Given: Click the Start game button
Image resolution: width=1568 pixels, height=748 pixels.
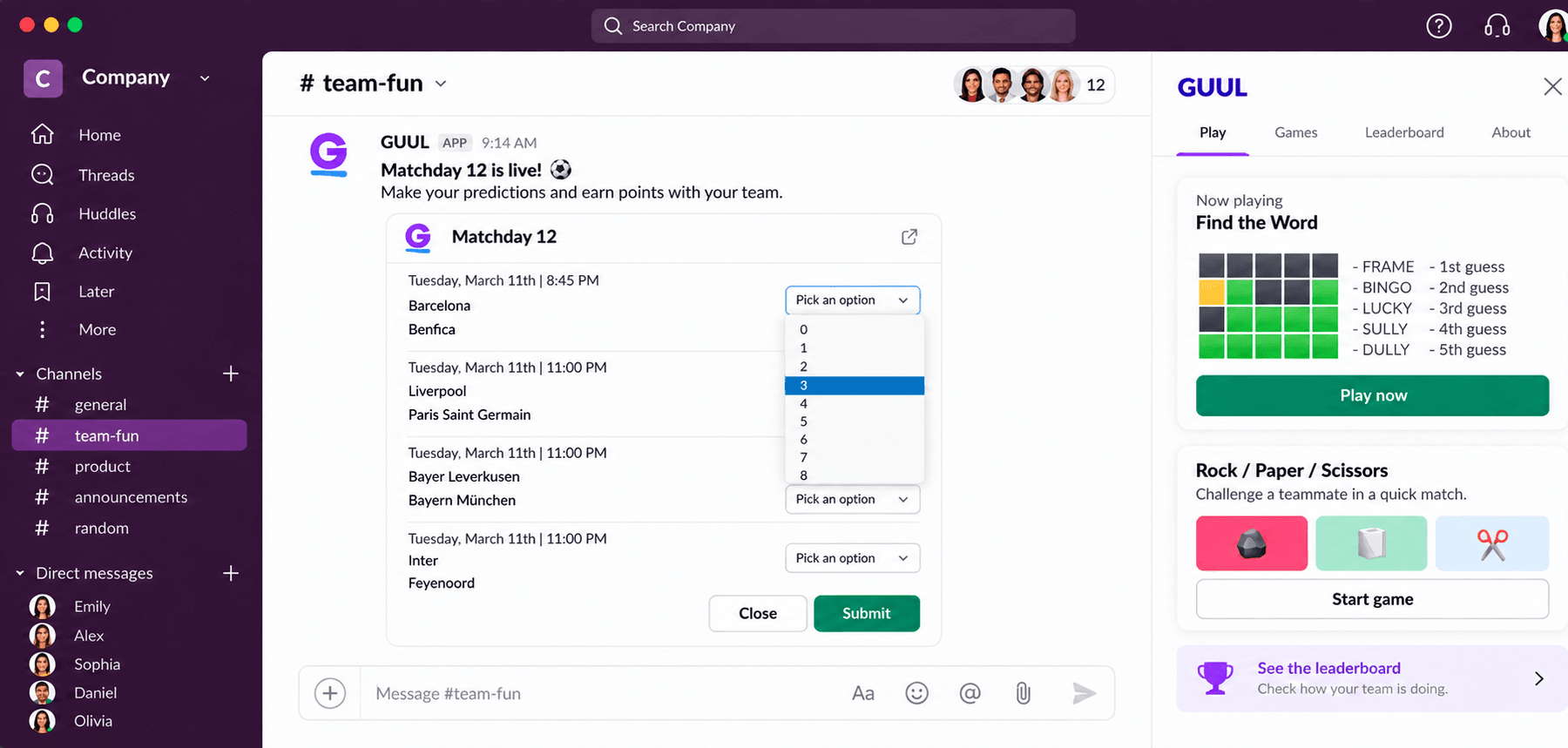Looking at the screenshot, I should click(1372, 599).
